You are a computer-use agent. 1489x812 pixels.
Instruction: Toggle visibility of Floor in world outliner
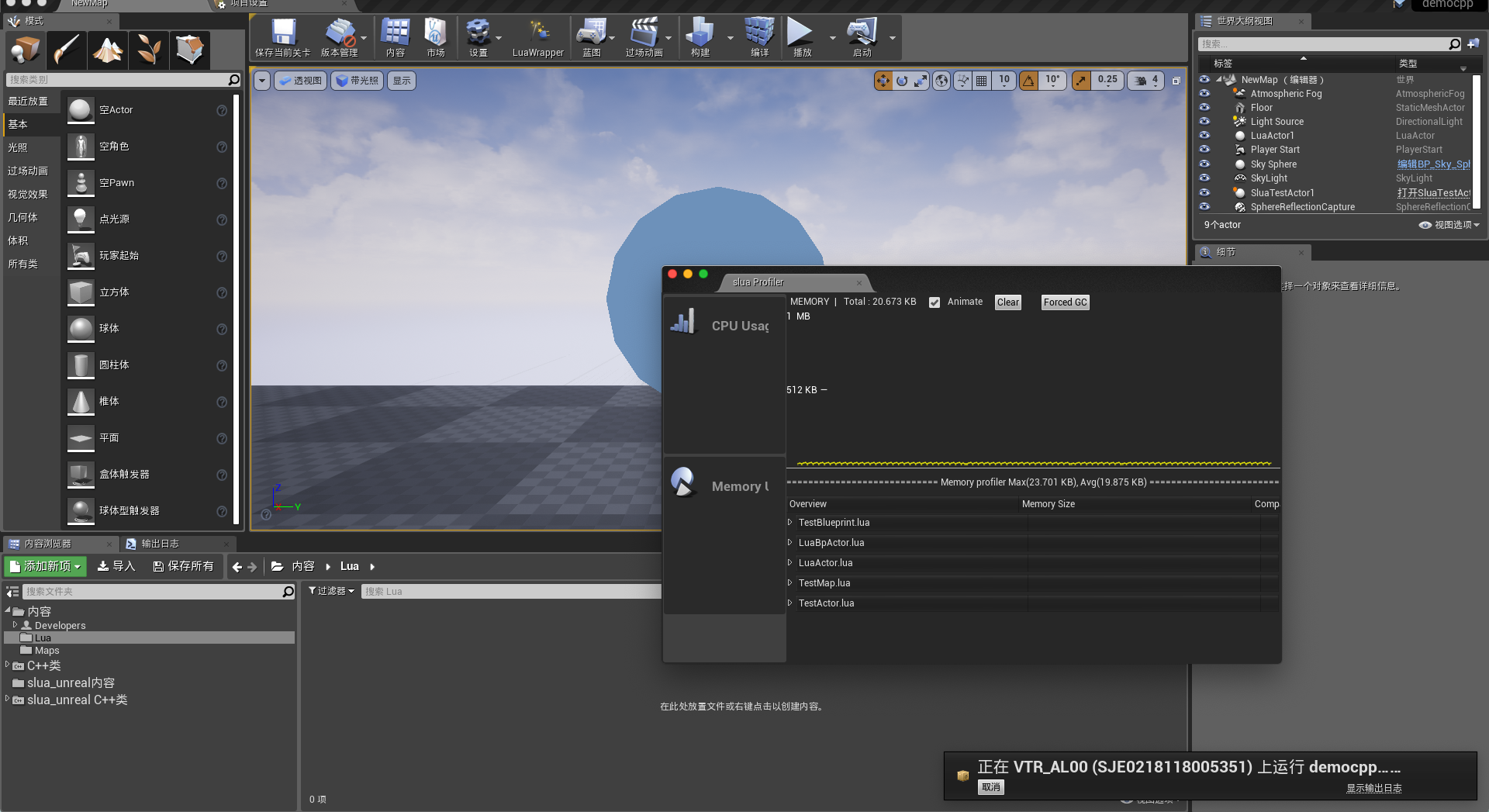pos(1205,107)
